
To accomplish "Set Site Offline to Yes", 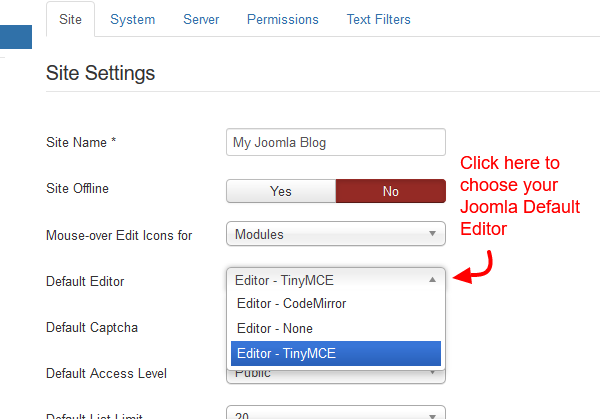I will (281, 191).
